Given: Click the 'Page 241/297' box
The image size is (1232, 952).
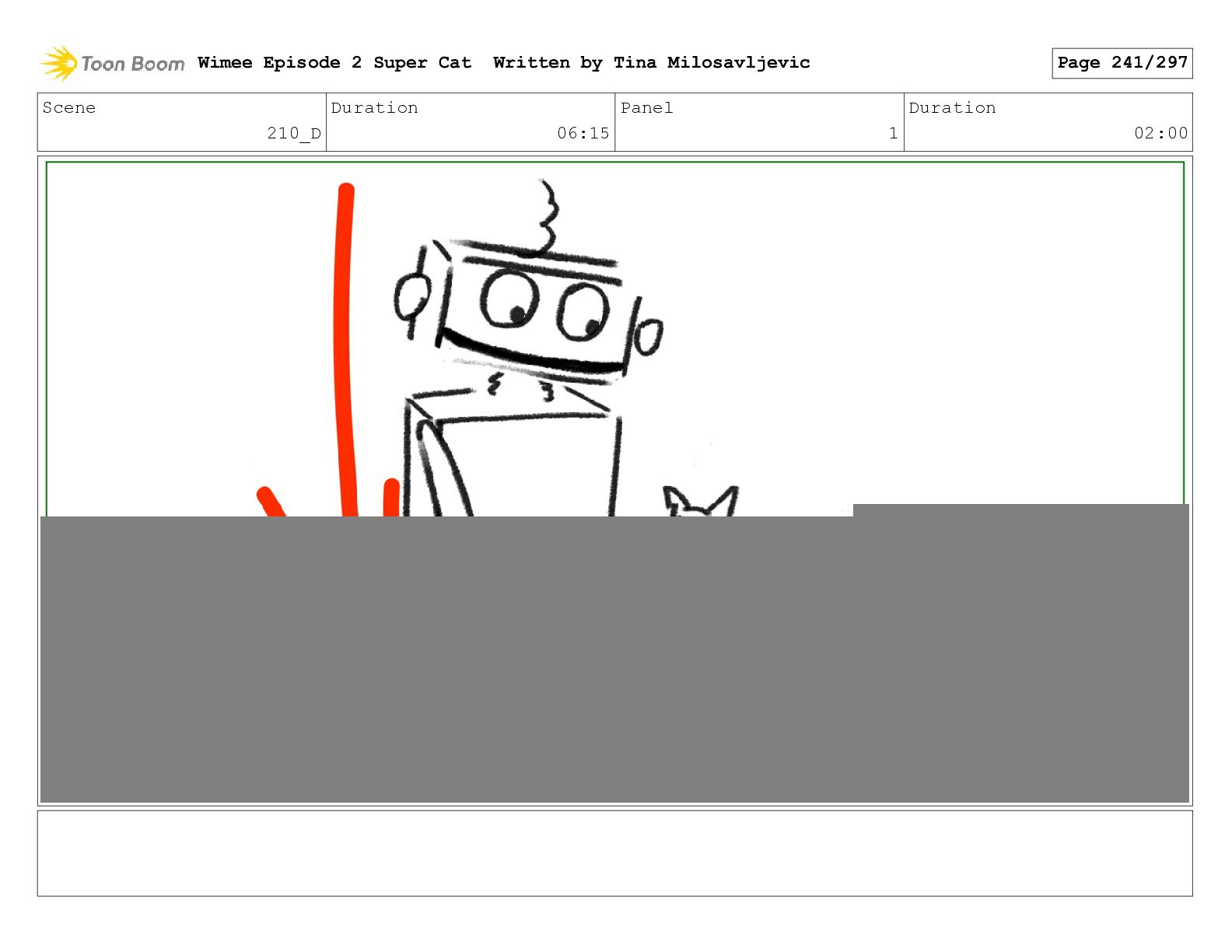Looking at the screenshot, I should 1122,63.
